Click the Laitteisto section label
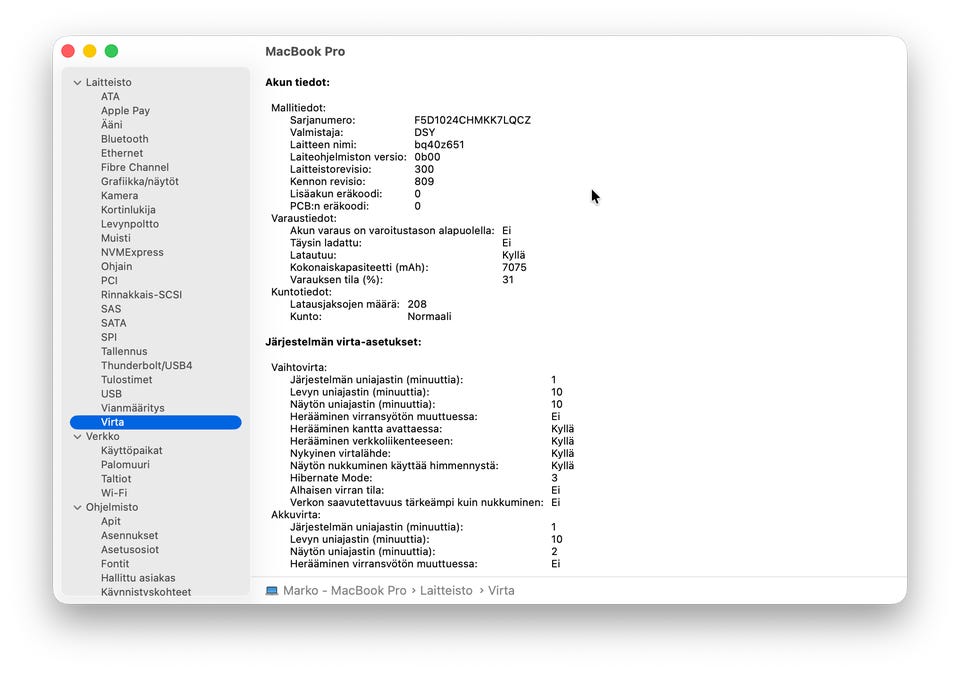 point(108,82)
